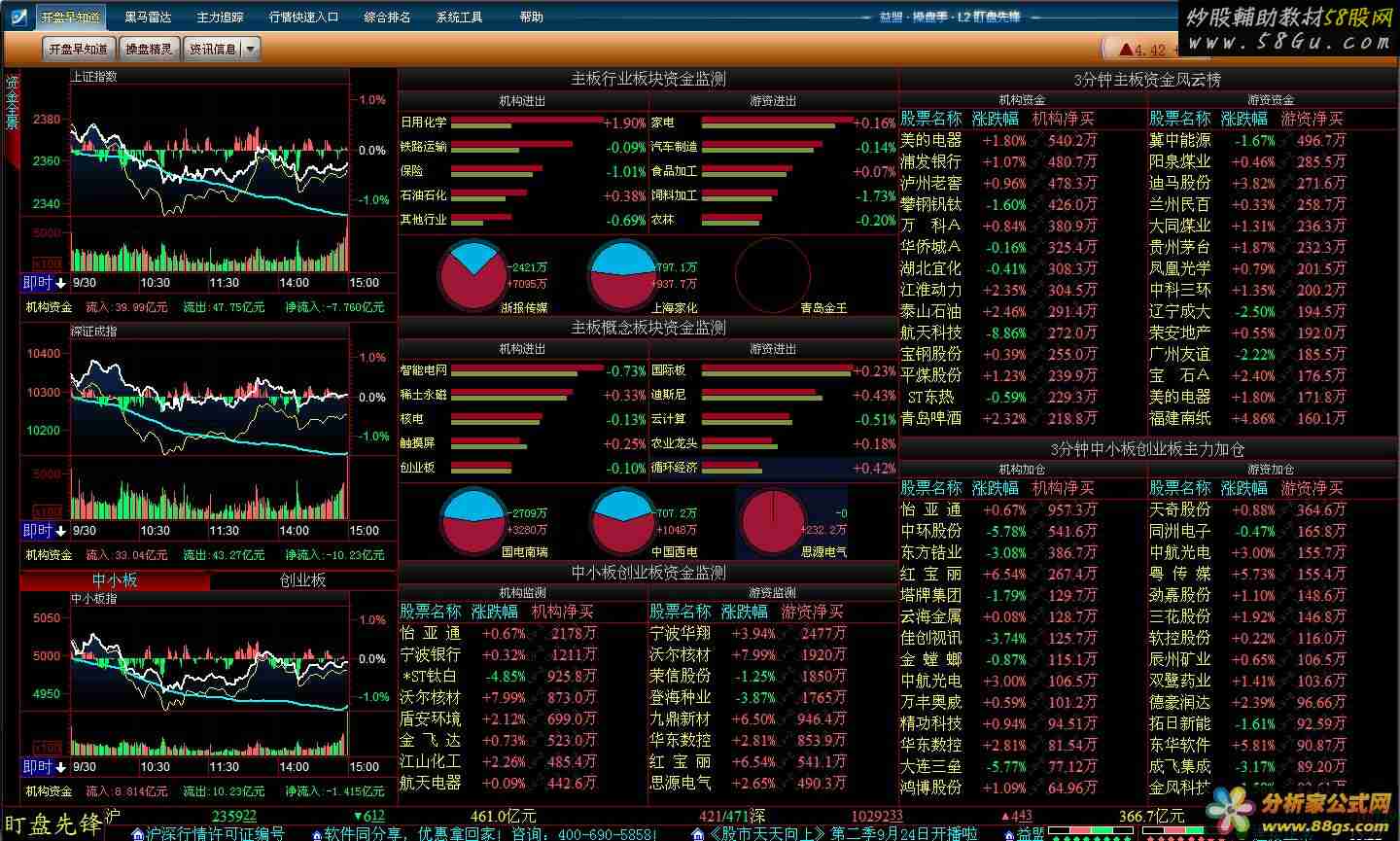Click the icon before 软件同分享 ticker message
This screenshot has width=1400, height=841.
(317, 834)
